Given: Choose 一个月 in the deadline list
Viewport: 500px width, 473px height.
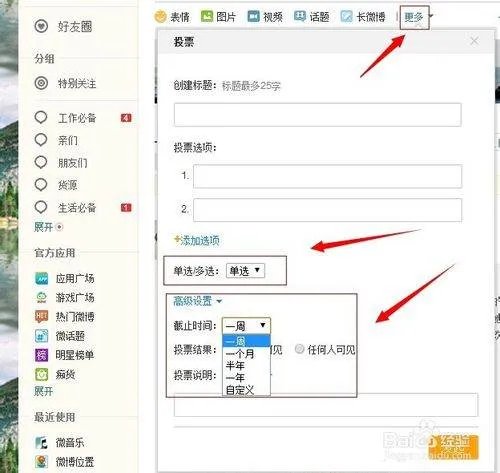Looking at the screenshot, I should pyautogui.click(x=246, y=353).
